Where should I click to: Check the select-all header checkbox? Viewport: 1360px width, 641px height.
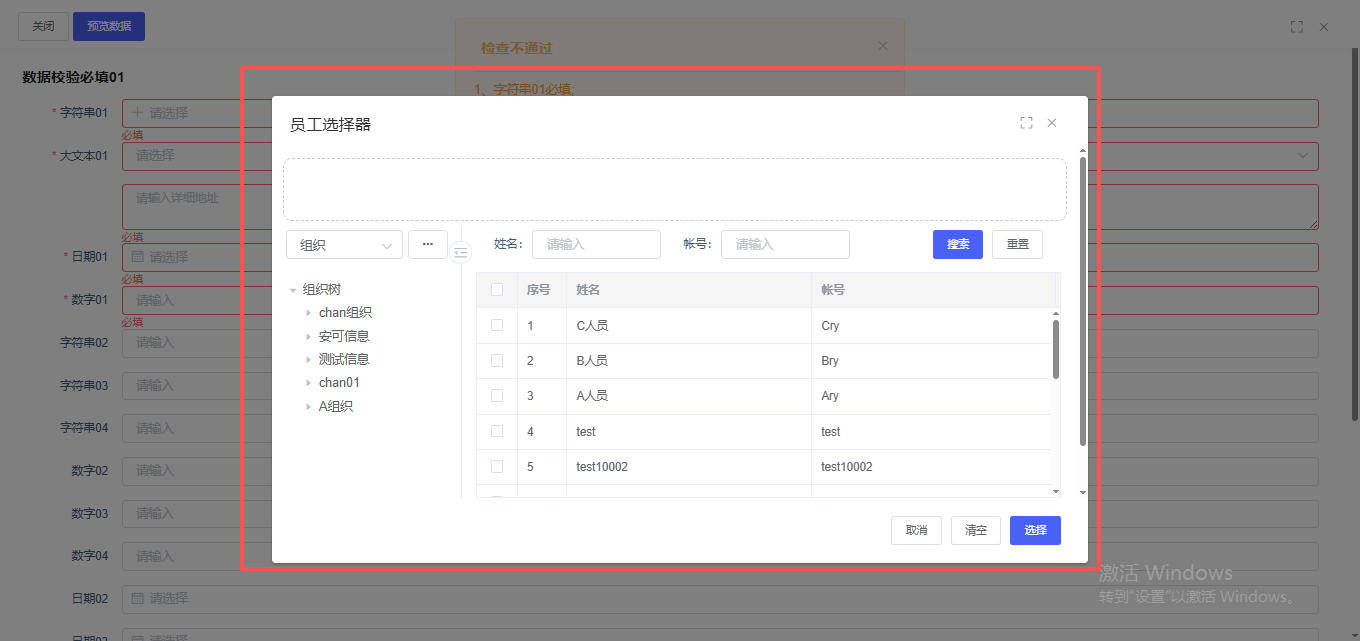[497, 290]
